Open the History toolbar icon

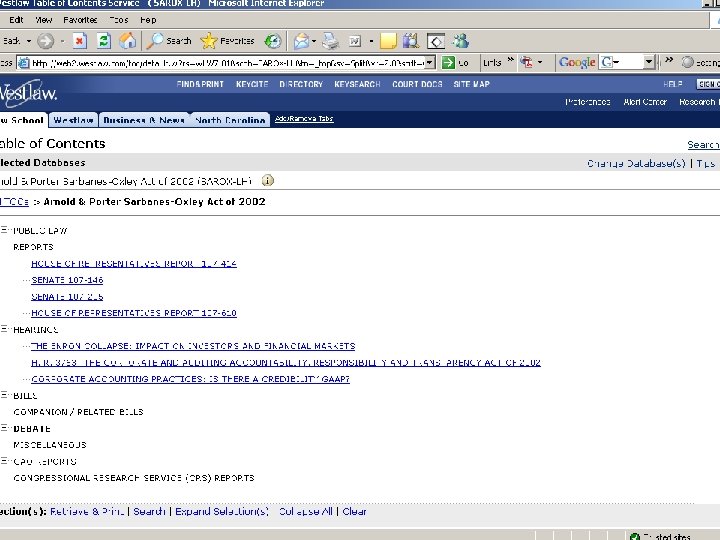273,41
